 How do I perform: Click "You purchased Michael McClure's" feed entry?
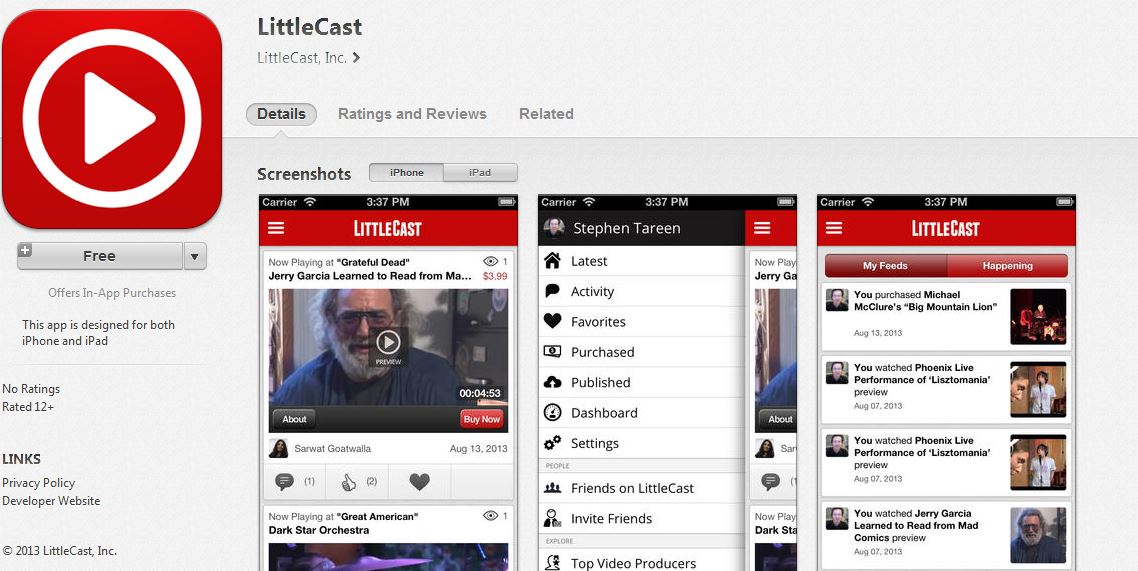(946, 316)
